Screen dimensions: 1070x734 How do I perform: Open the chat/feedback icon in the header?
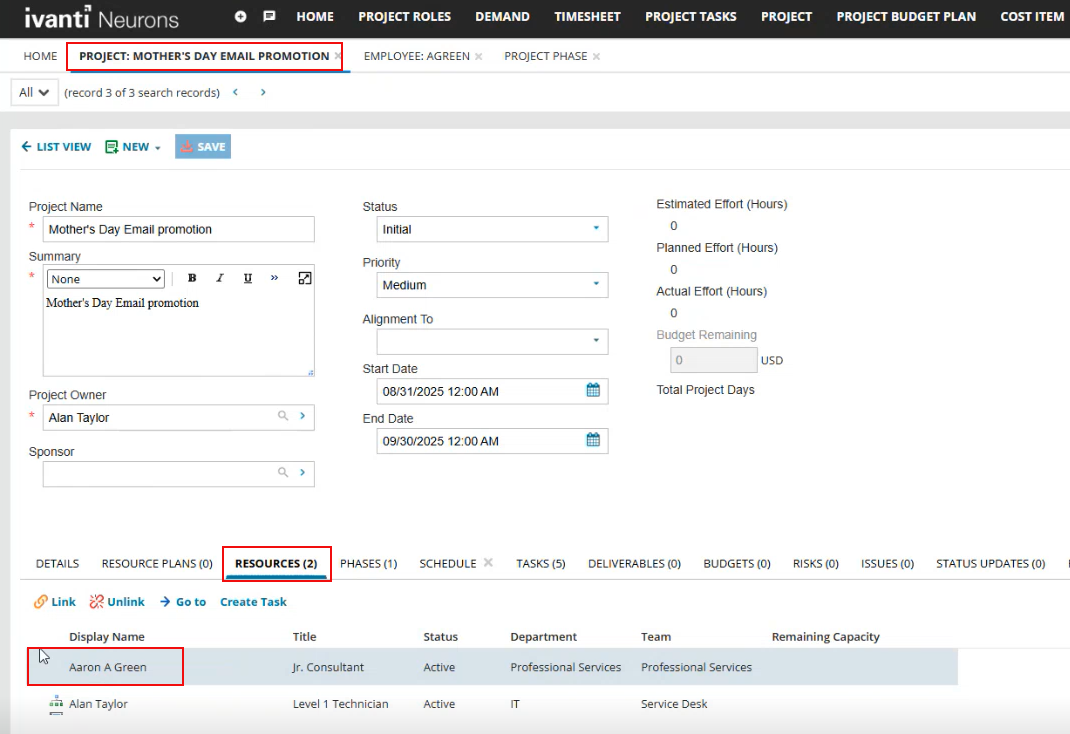(267, 16)
